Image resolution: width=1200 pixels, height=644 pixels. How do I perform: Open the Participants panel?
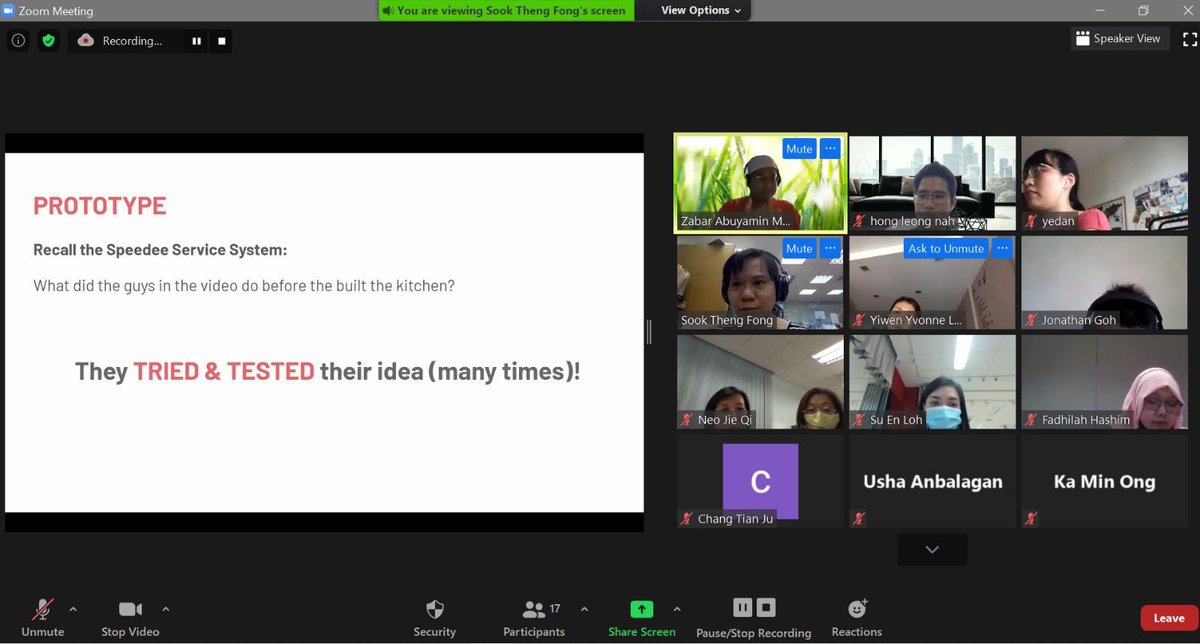click(x=535, y=618)
